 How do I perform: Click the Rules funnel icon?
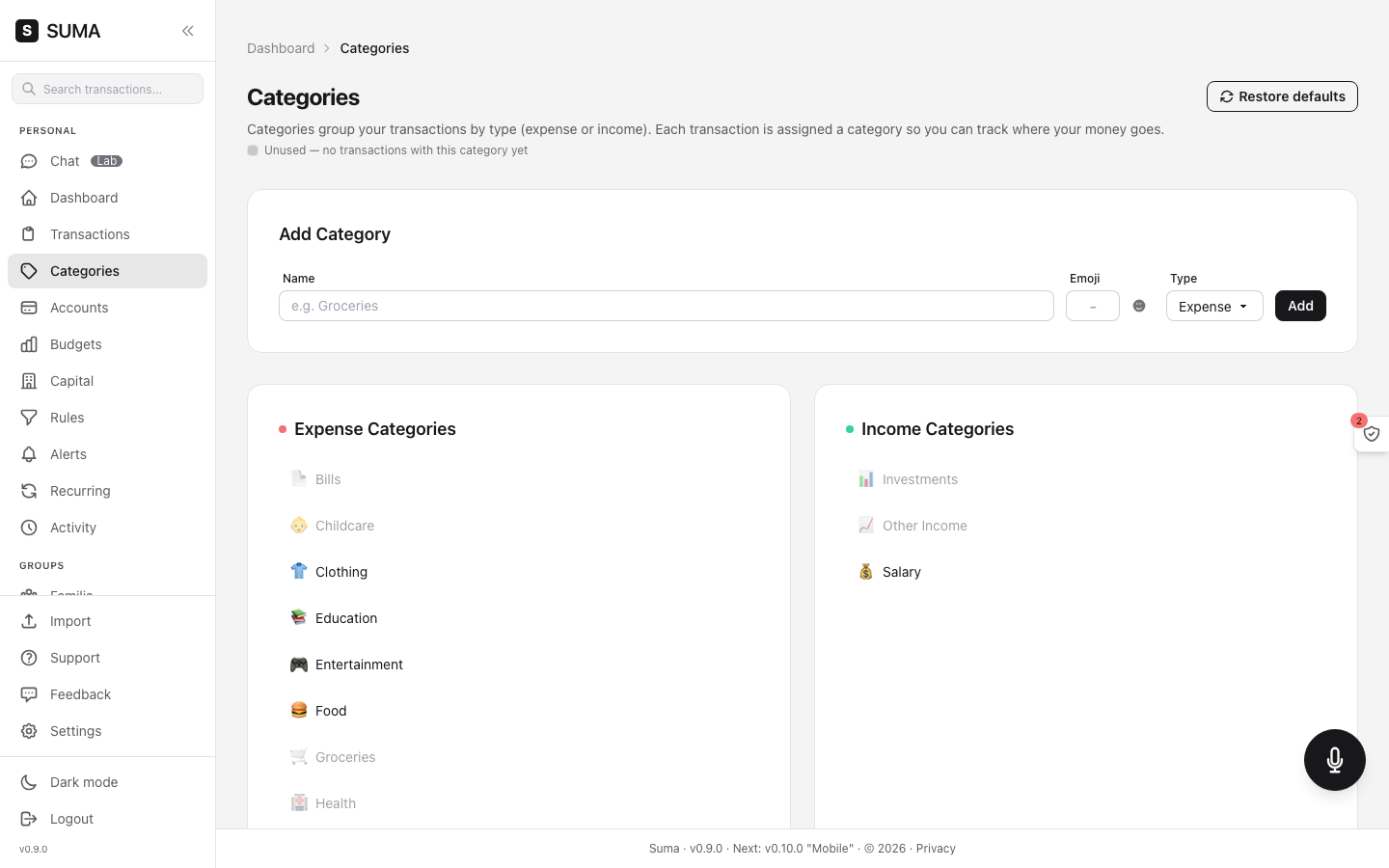29,418
